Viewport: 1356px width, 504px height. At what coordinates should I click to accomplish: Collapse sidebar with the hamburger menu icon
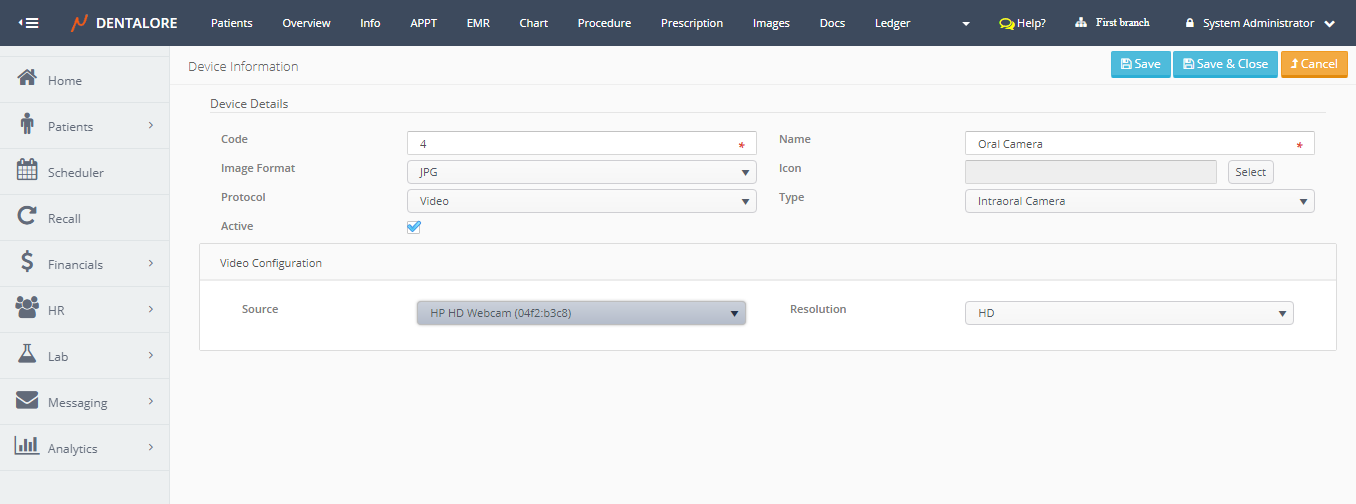[x=29, y=23]
